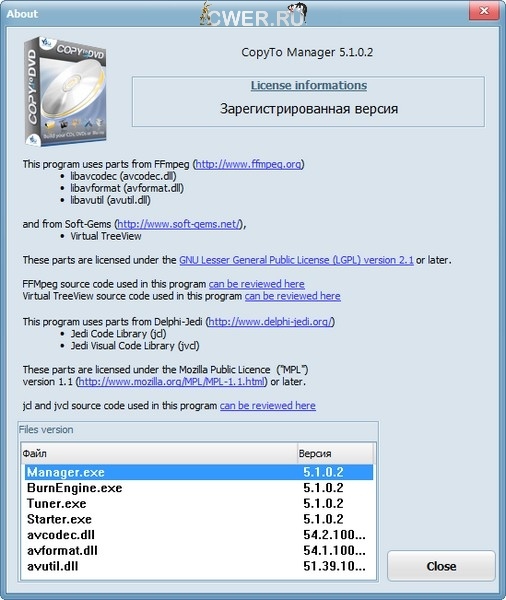This screenshot has height=600, width=506.
Task: Click the CopyToDVD product box image
Action: 65,92
